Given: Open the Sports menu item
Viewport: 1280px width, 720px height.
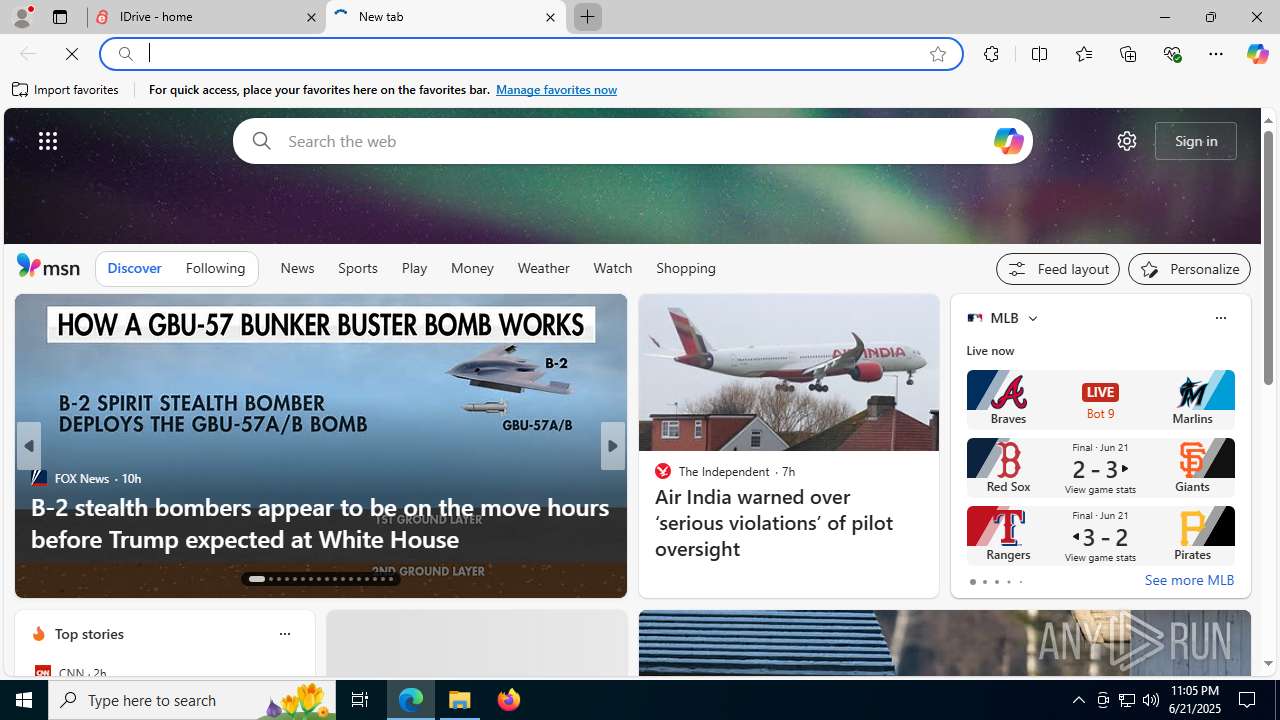Looking at the screenshot, I should click(357, 268).
